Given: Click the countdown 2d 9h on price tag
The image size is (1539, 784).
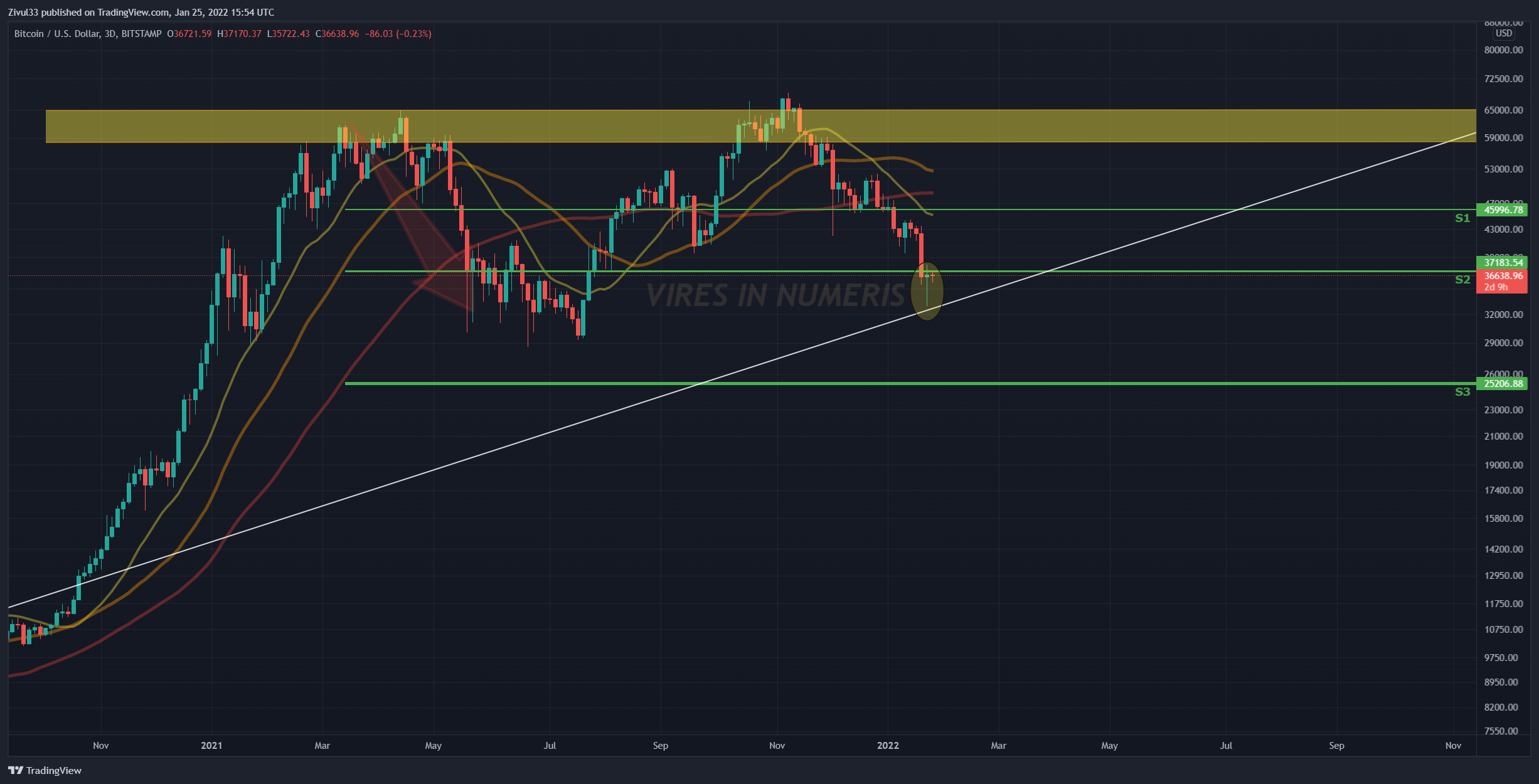Looking at the screenshot, I should pyautogui.click(x=1496, y=287).
